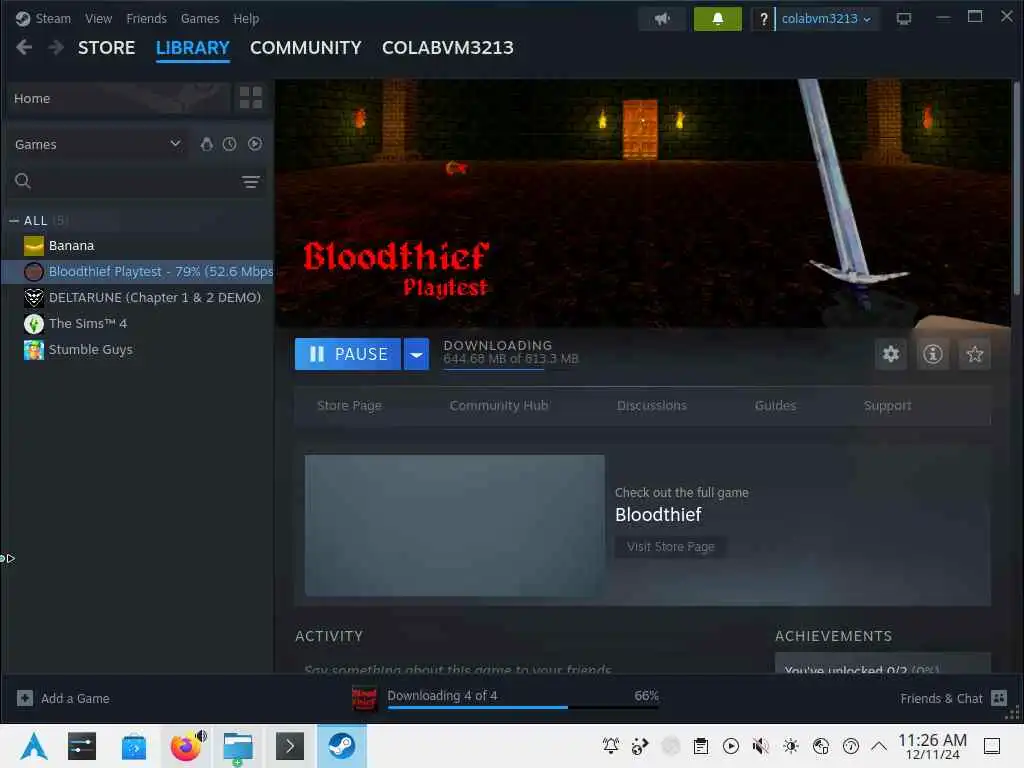Viewport: 1024px width, 768px height.
Task: Show hidden system tray icons arrow
Action: click(x=879, y=746)
